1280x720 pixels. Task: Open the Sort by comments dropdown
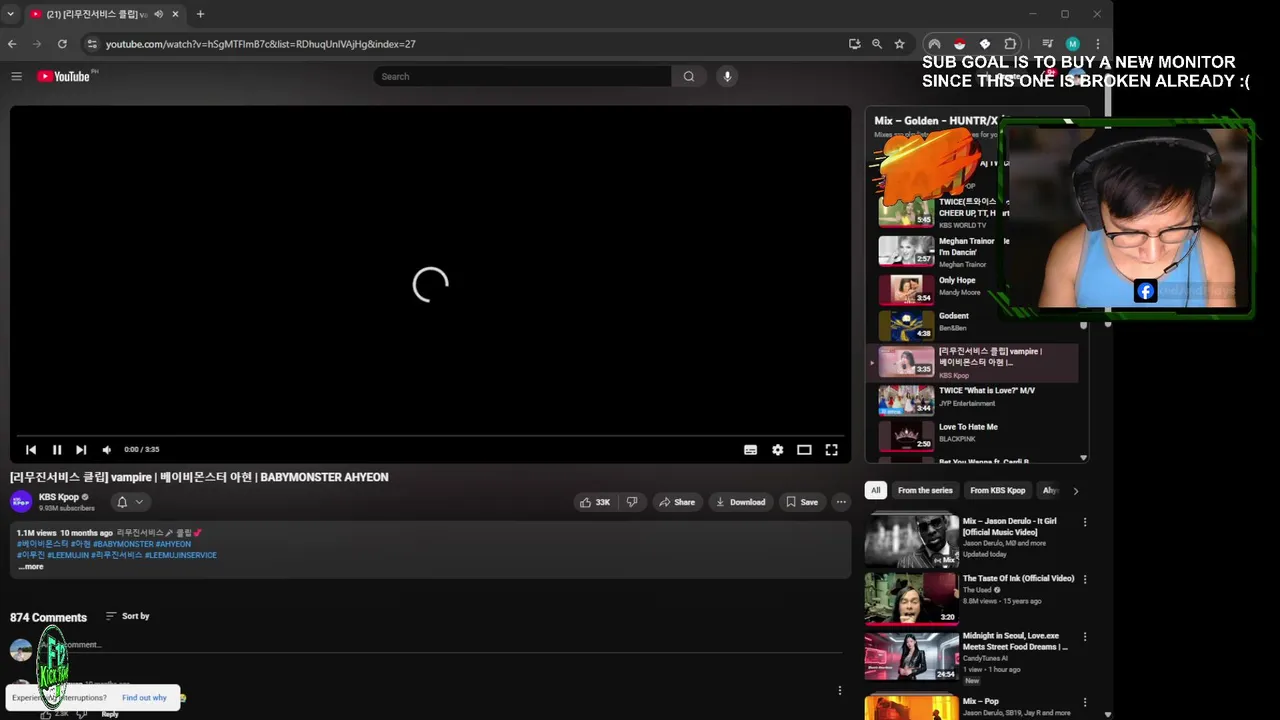127,616
